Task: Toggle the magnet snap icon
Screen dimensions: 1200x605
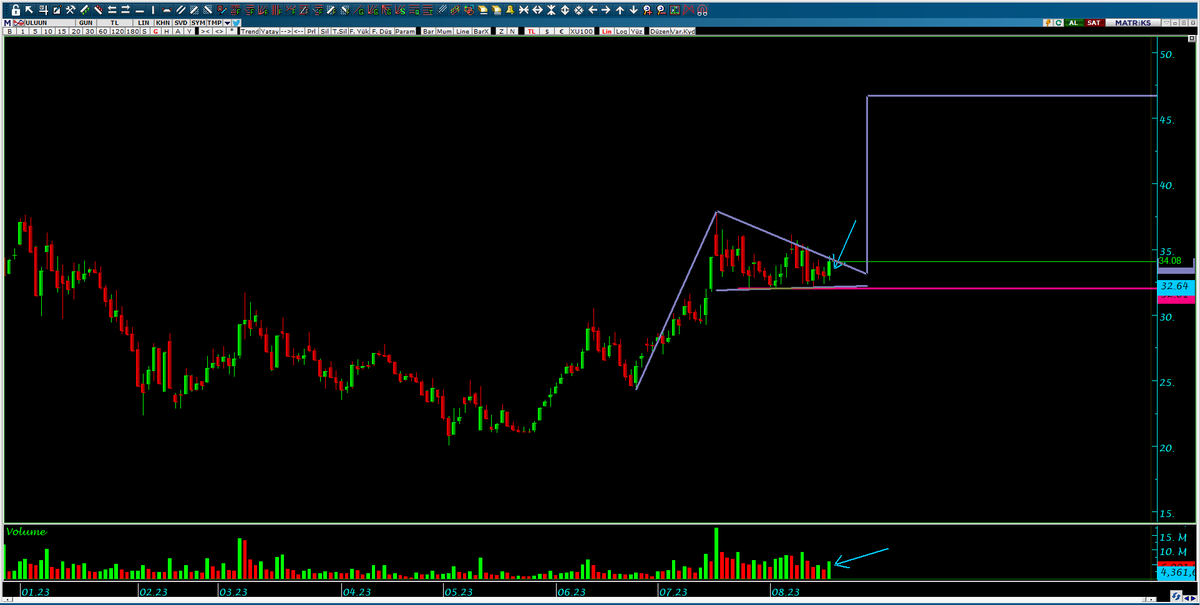Action: [x=702, y=10]
